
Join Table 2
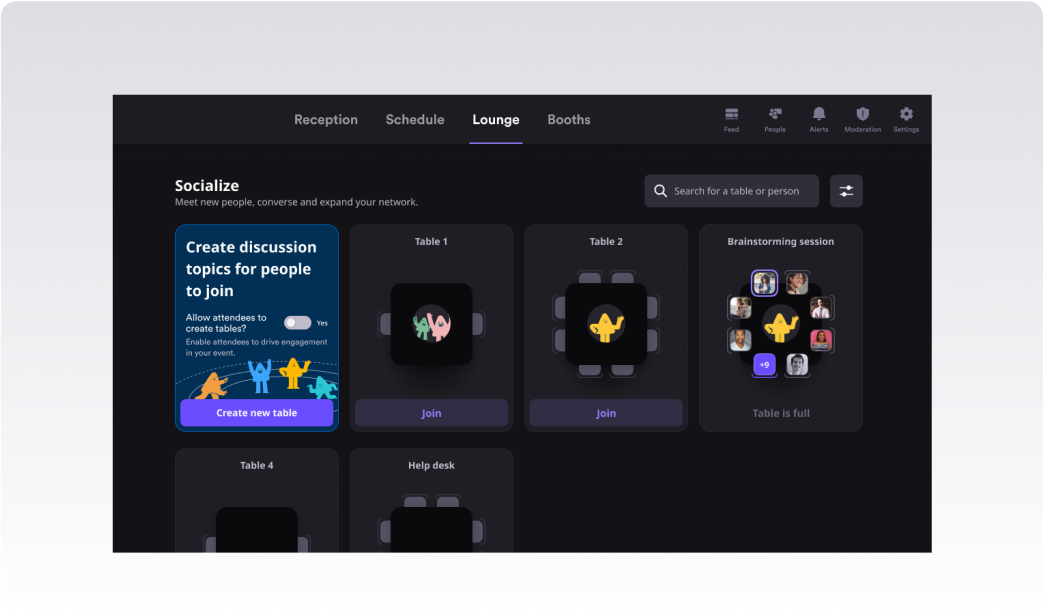coord(606,413)
